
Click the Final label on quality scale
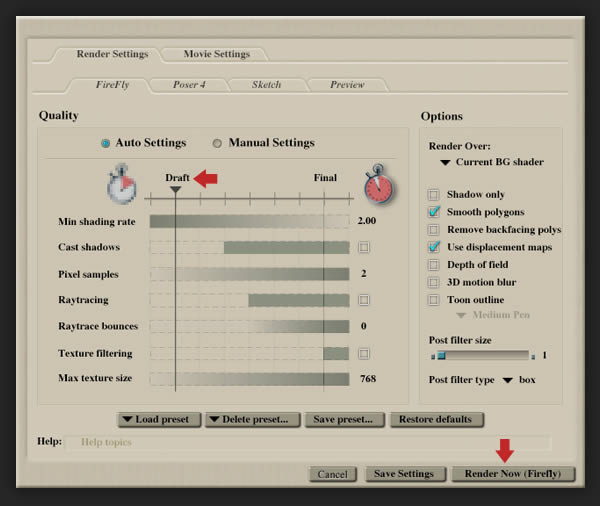coord(325,178)
